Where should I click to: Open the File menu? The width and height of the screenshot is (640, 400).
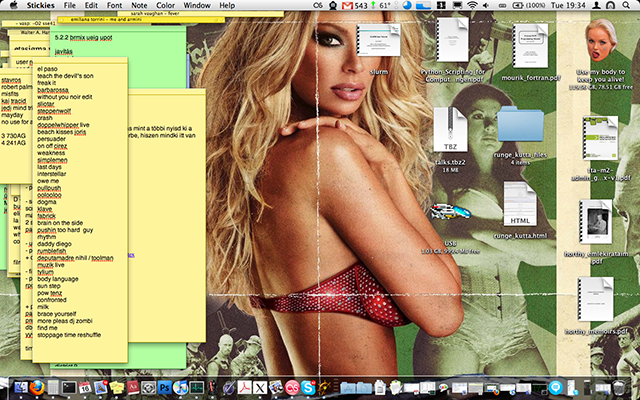(x=70, y=5)
